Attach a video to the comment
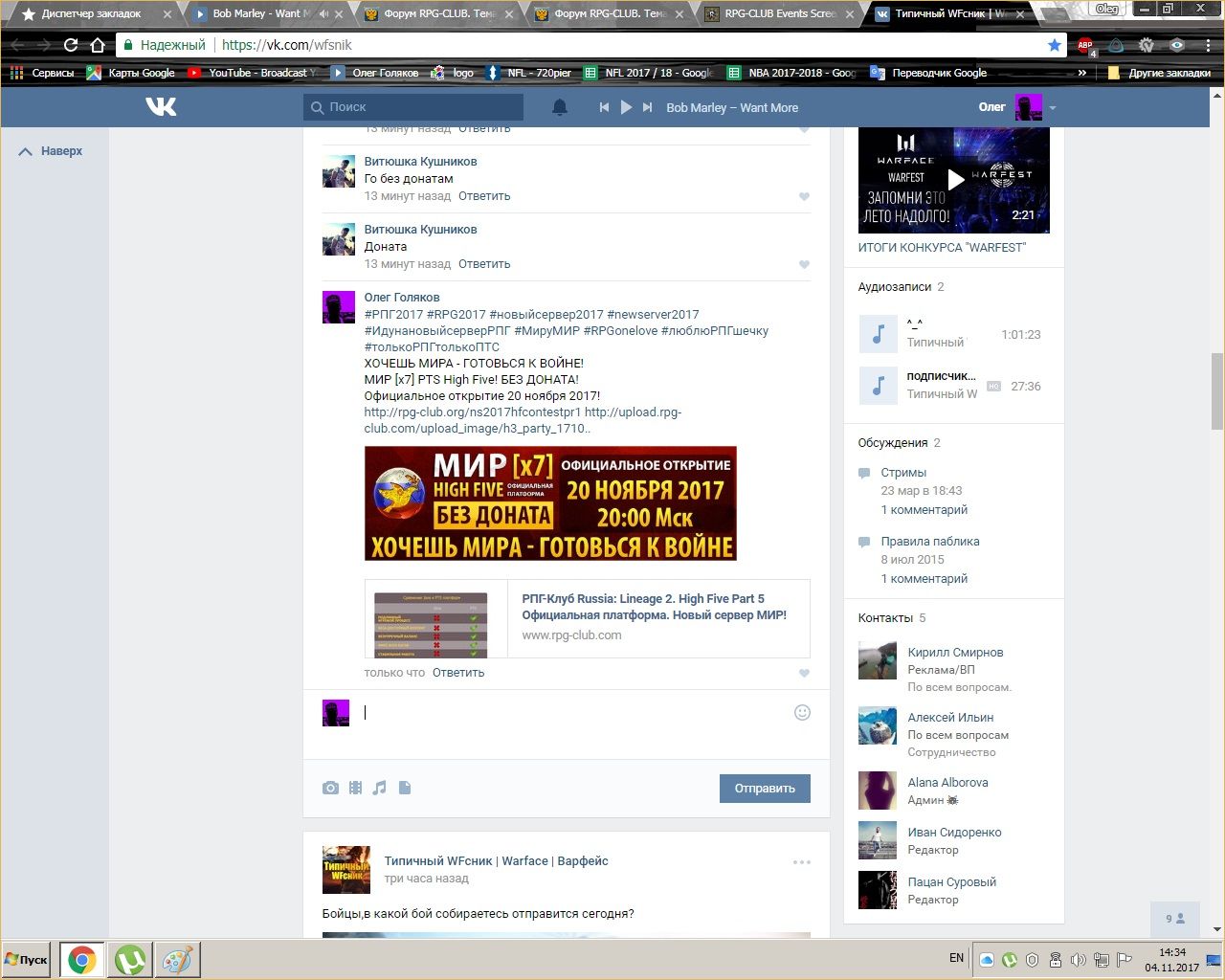 [x=355, y=788]
